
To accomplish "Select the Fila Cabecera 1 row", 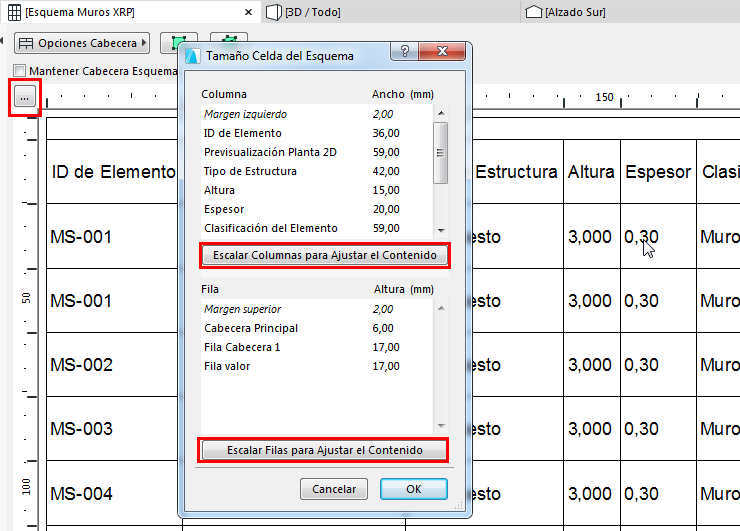I will 317,347.
